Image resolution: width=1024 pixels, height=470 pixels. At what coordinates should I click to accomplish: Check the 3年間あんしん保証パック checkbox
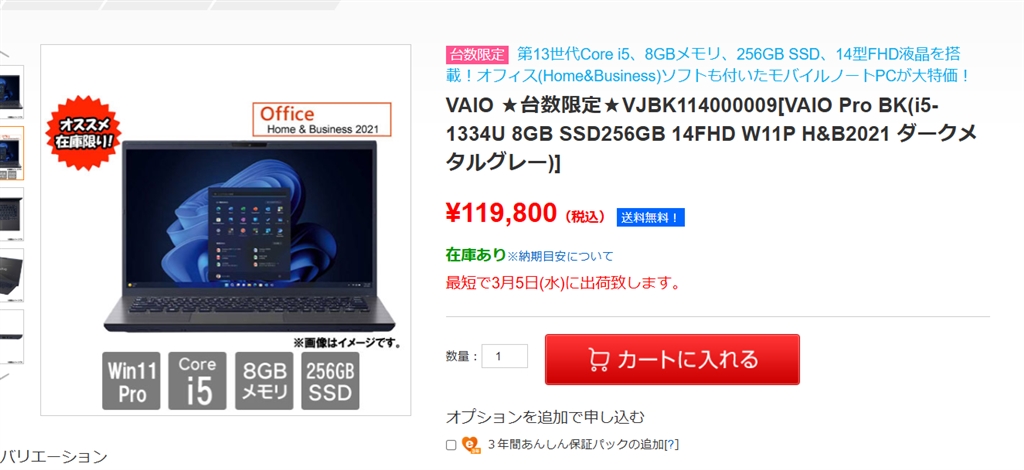(x=451, y=445)
